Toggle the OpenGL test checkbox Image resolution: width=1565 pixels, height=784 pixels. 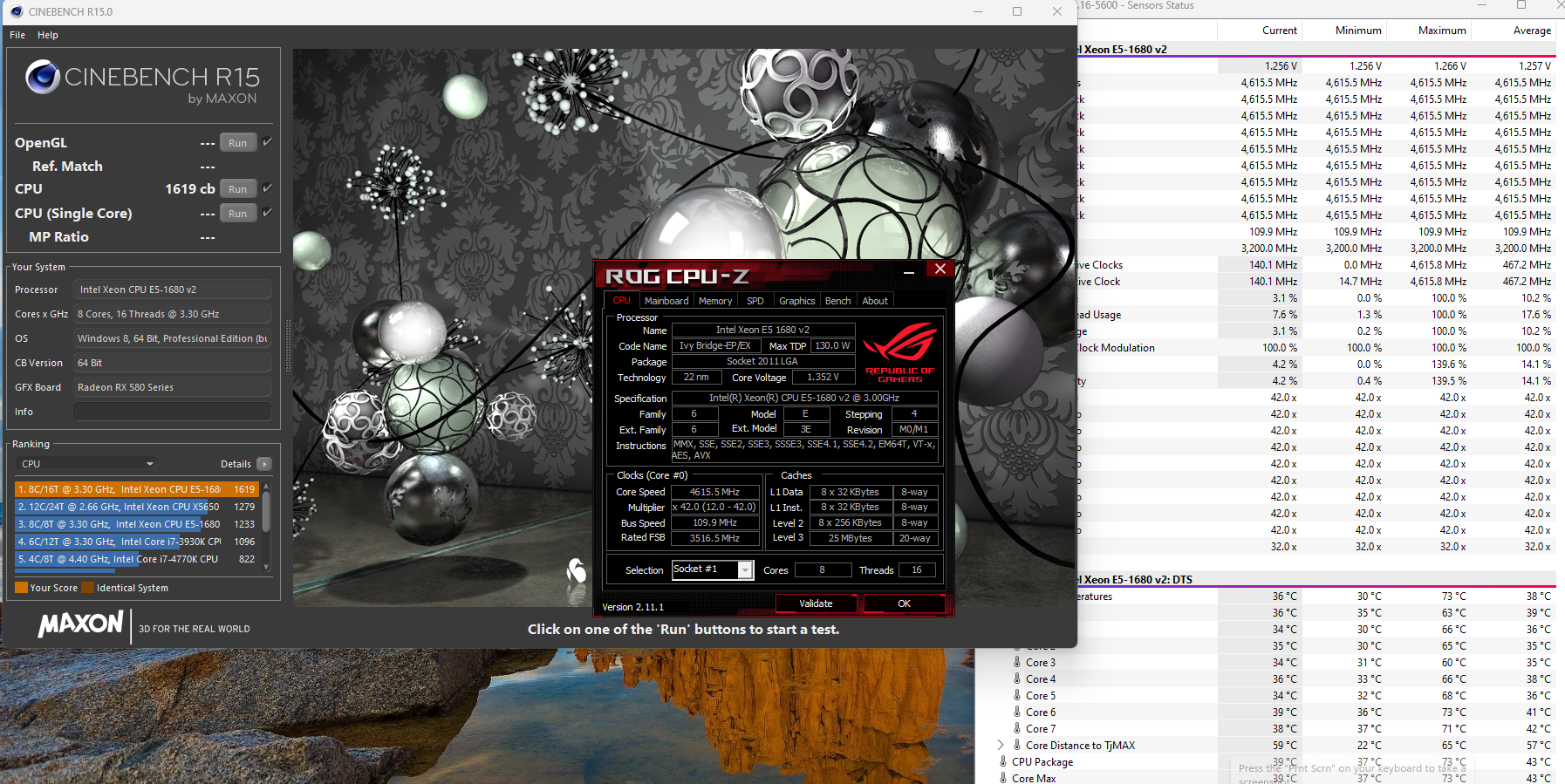pyautogui.click(x=268, y=141)
